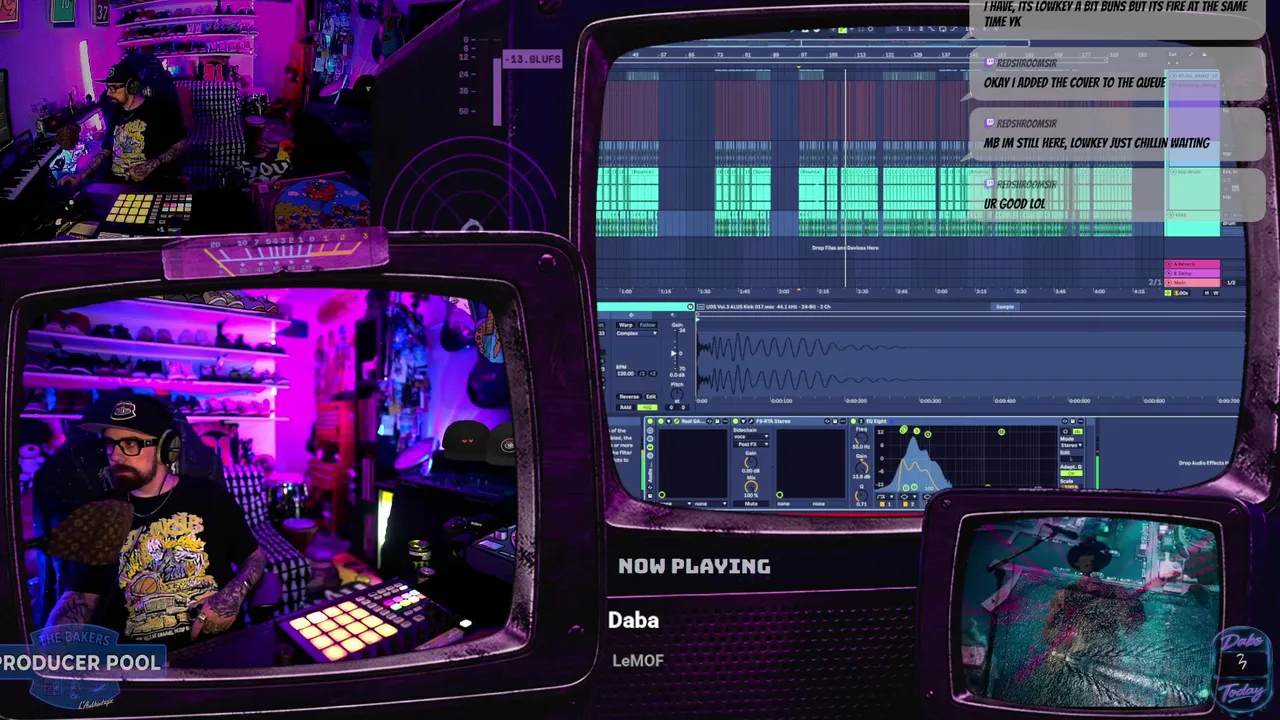Click the Reverse sample button

tap(629, 397)
